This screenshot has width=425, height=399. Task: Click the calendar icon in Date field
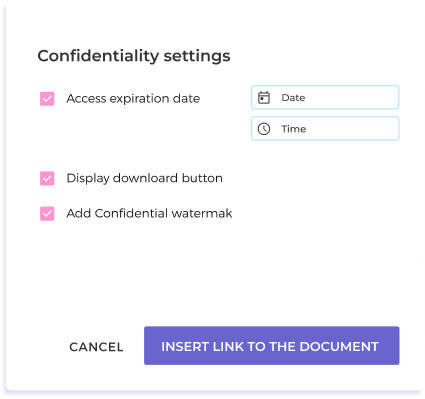[x=264, y=98]
